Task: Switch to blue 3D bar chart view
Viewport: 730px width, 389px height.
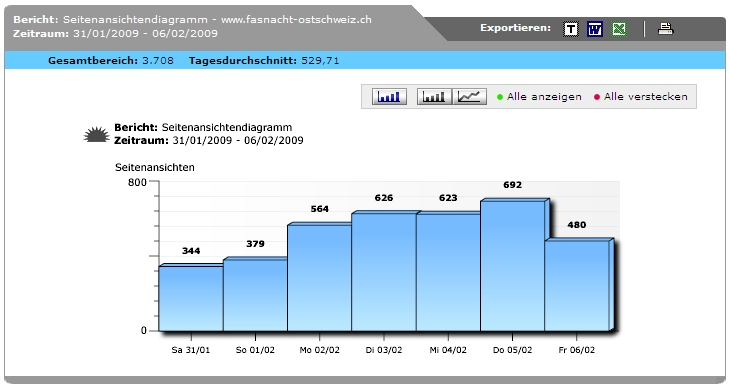Action: point(389,96)
